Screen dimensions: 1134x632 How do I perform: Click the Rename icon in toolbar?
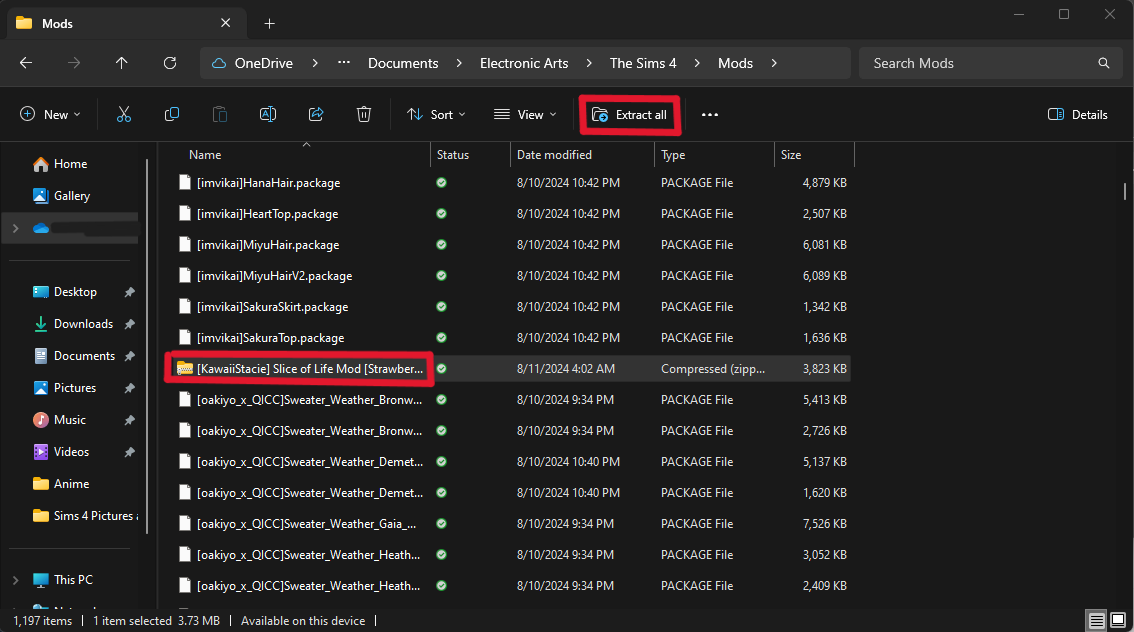pyautogui.click(x=268, y=115)
